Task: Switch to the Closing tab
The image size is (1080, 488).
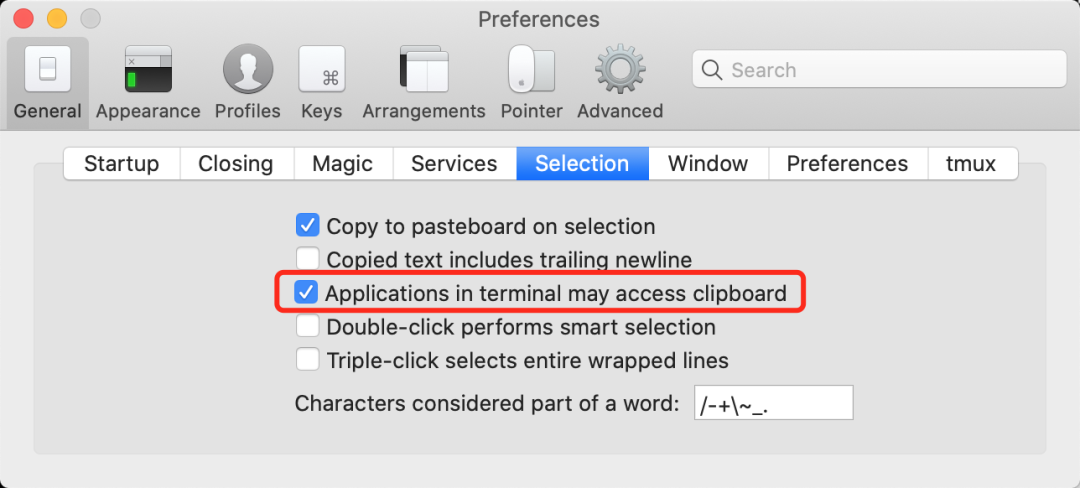Action: [235, 164]
